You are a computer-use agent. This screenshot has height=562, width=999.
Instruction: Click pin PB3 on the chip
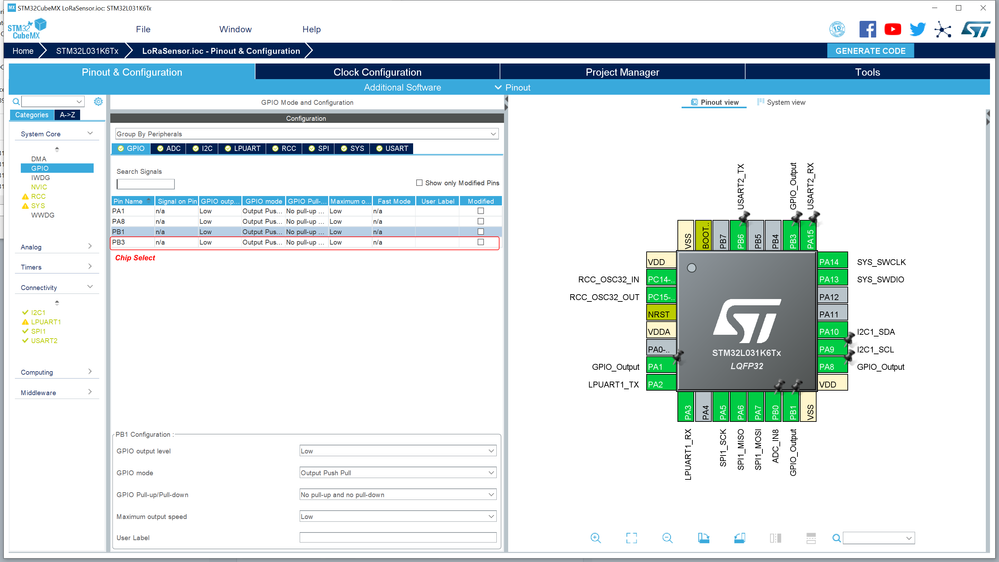pos(793,236)
